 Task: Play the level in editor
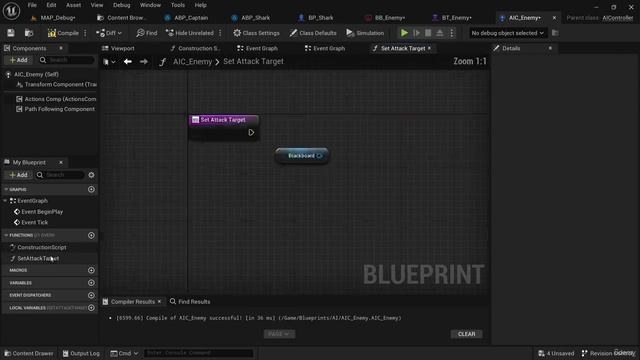tap(404, 33)
